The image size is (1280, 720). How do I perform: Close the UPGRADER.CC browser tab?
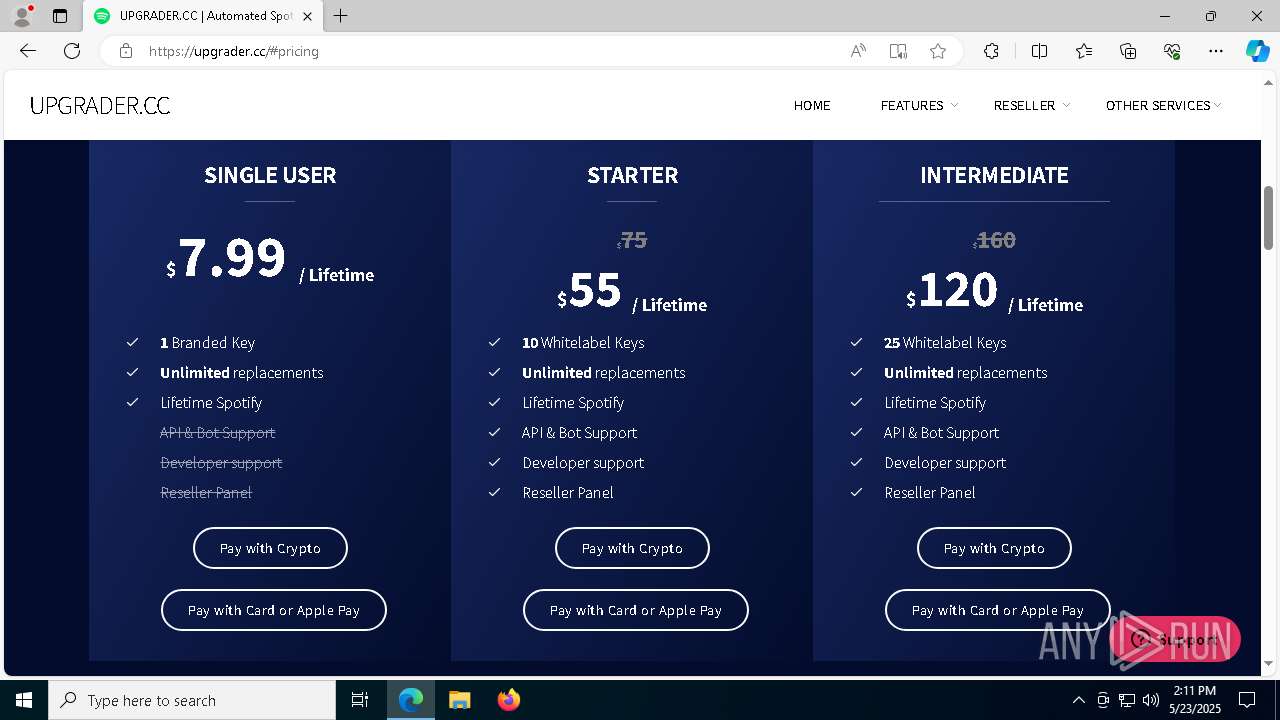[x=307, y=16]
